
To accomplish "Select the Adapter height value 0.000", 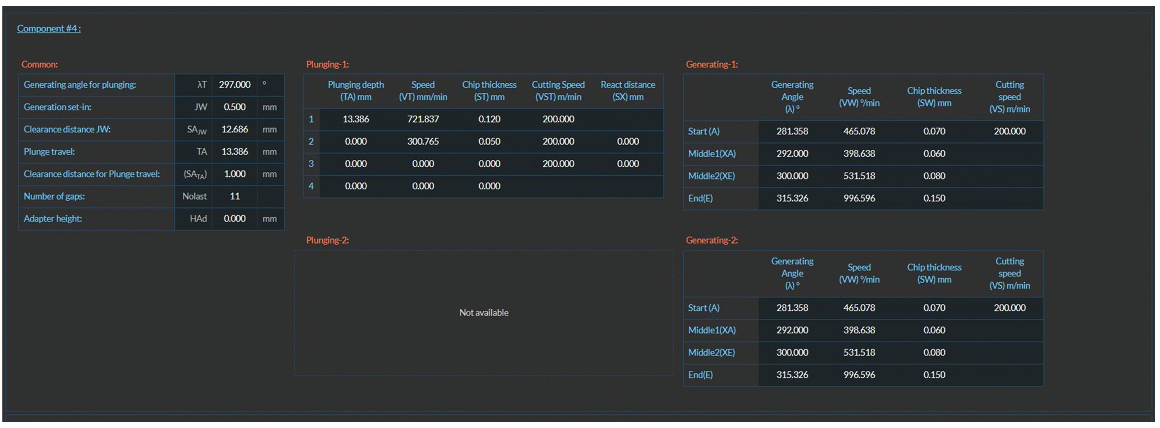I will tap(235, 219).
